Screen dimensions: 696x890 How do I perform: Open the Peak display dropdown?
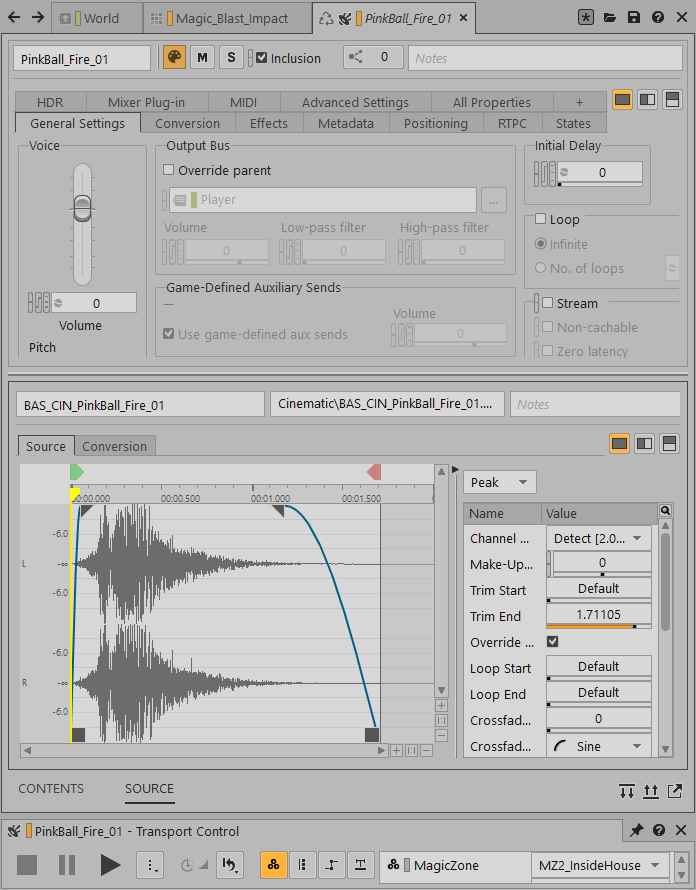(x=500, y=482)
